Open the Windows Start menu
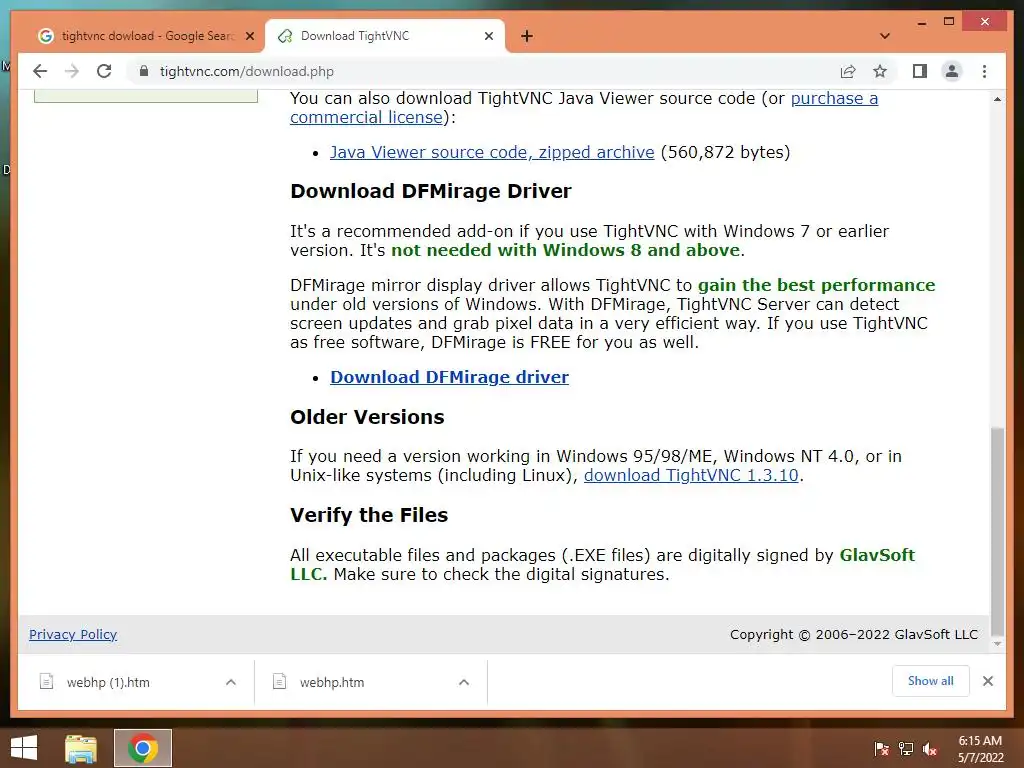This screenshot has width=1024, height=768. 24,748
